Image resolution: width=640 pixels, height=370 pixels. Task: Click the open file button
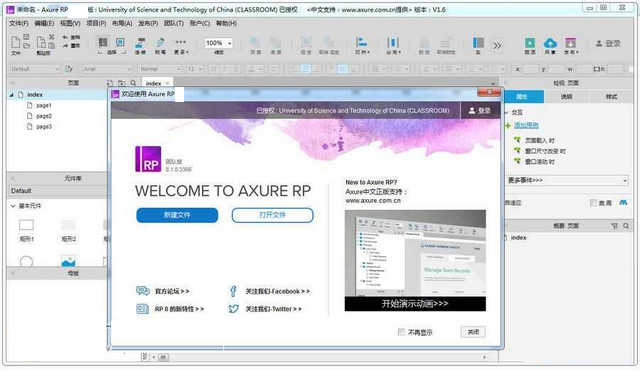point(273,215)
